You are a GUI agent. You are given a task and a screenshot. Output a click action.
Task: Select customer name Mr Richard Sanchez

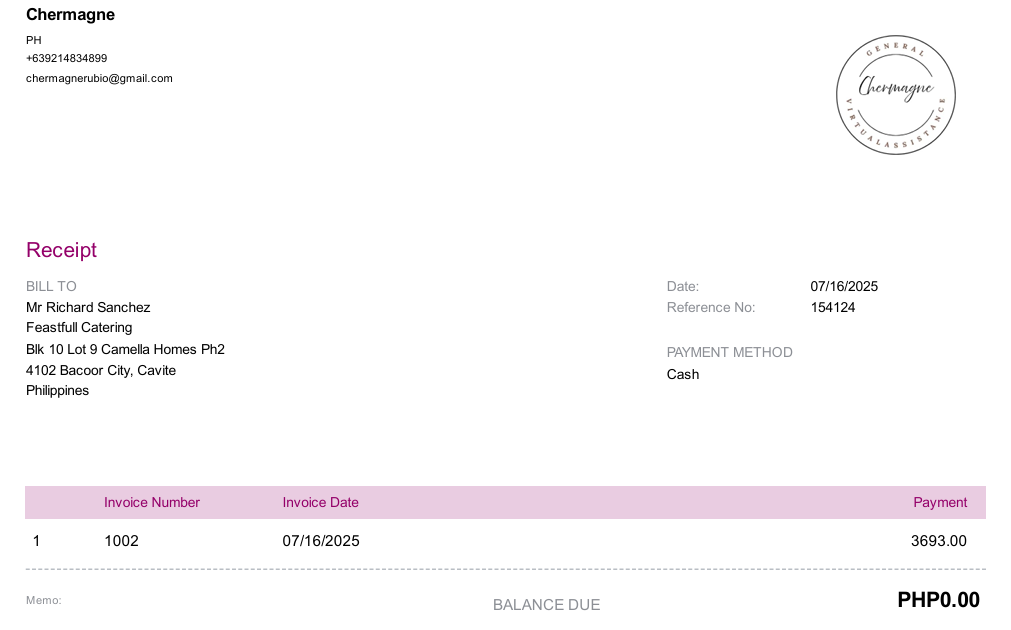point(88,308)
